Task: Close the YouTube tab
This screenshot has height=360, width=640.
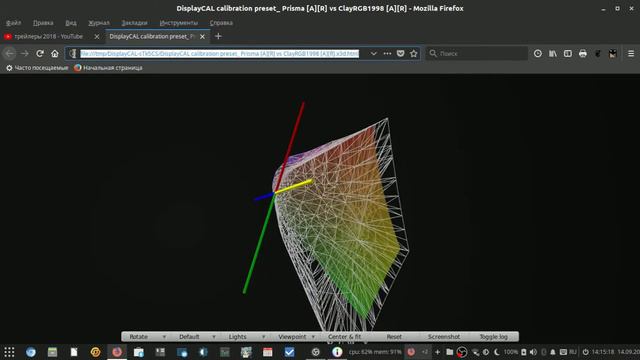Action: [x=97, y=36]
